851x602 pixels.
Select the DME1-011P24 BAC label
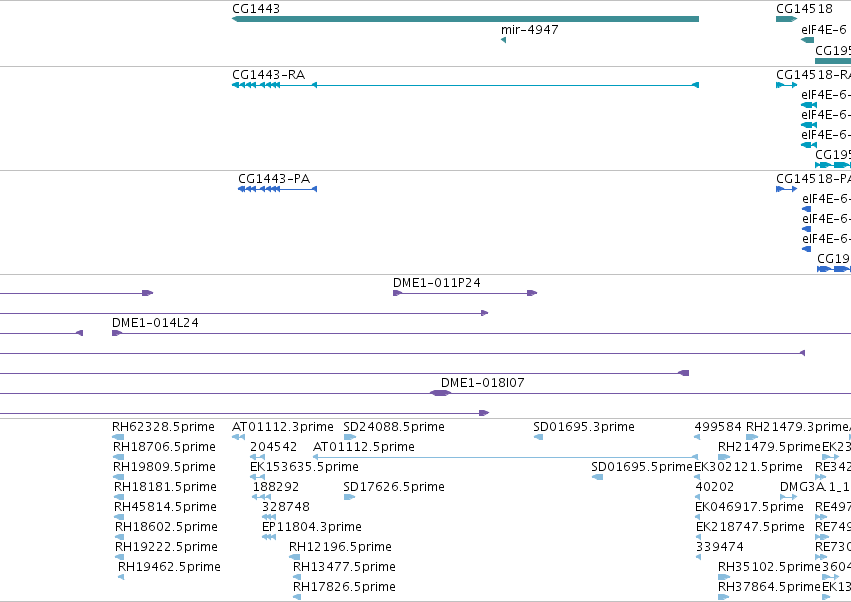pos(436,283)
